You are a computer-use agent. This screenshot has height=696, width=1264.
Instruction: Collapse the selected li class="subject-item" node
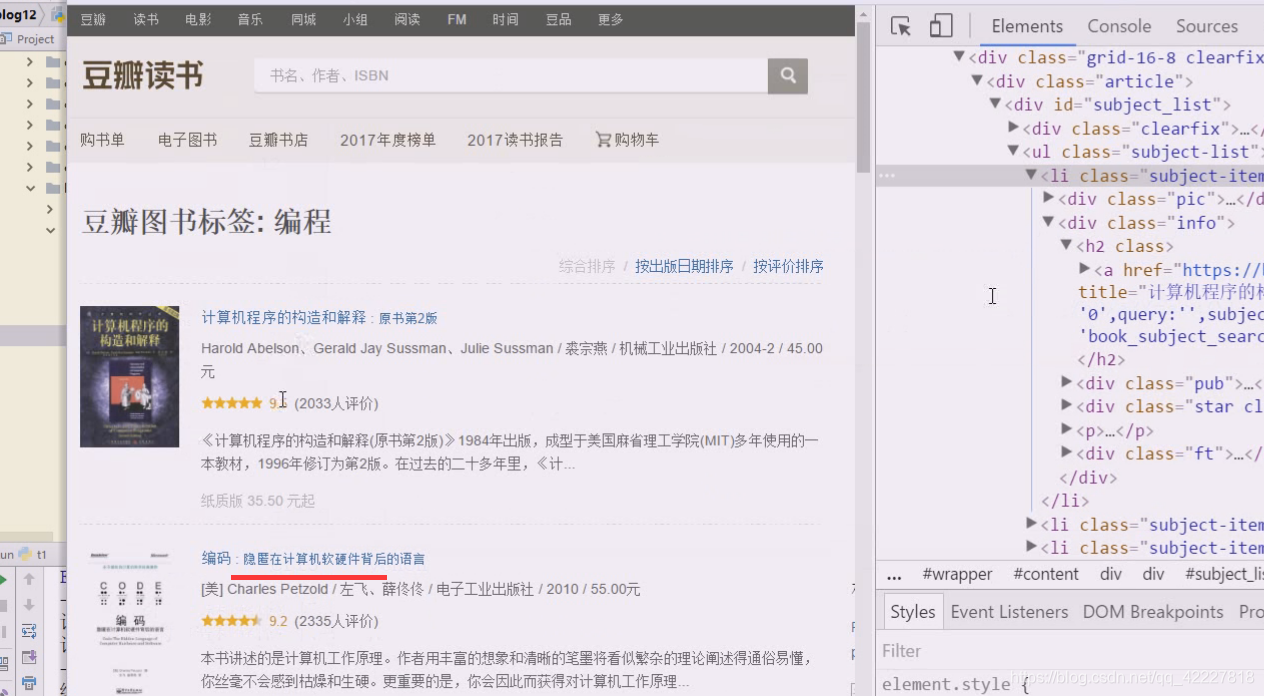pyautogui.click(x=1031, y=175)
